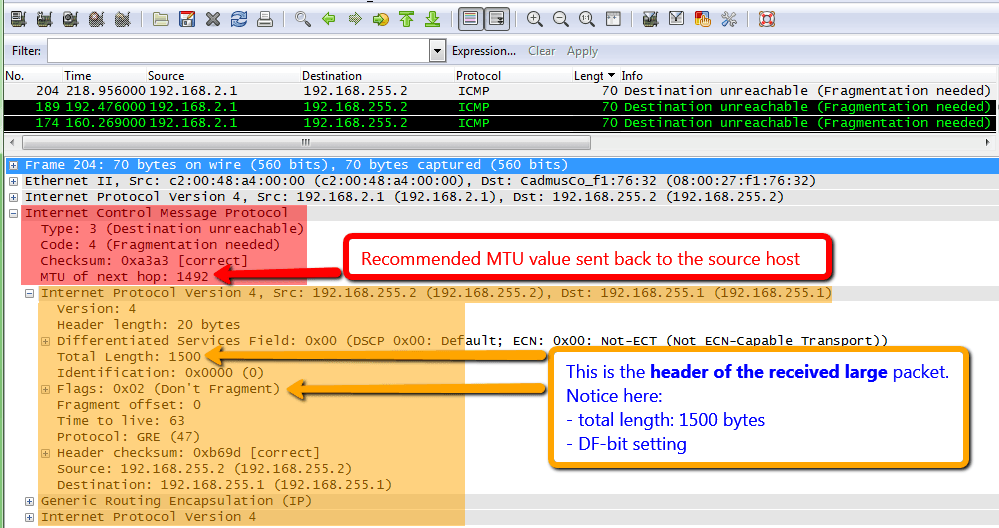Jump to the first packet
This screenshot has width=999, height=528.
(x=406, y=19)
